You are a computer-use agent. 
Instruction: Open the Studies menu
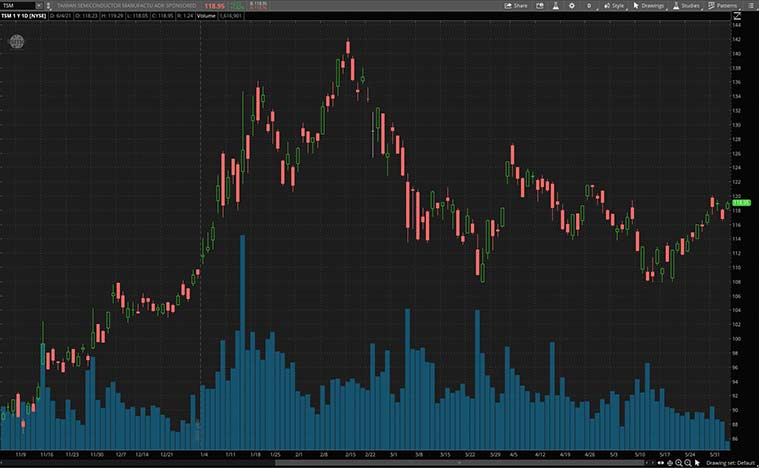tap(686, 6)
